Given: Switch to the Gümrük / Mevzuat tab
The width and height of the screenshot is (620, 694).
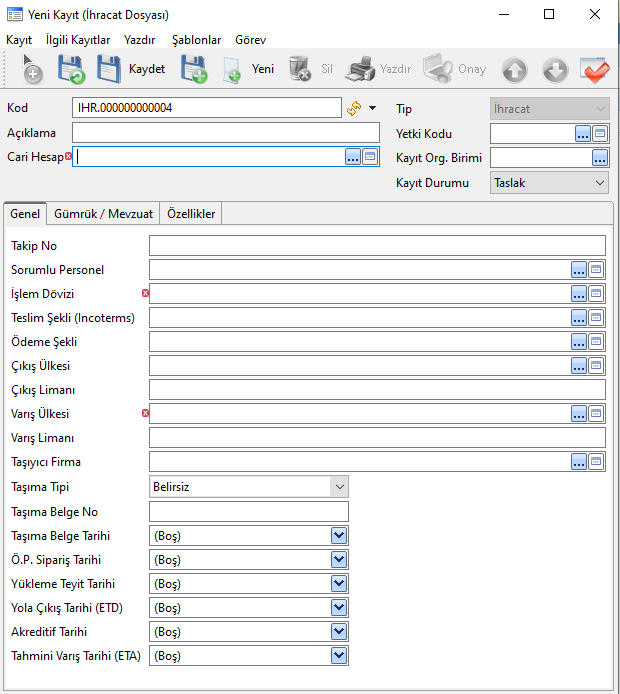Looking at the screenshot, I should point(103,214).
